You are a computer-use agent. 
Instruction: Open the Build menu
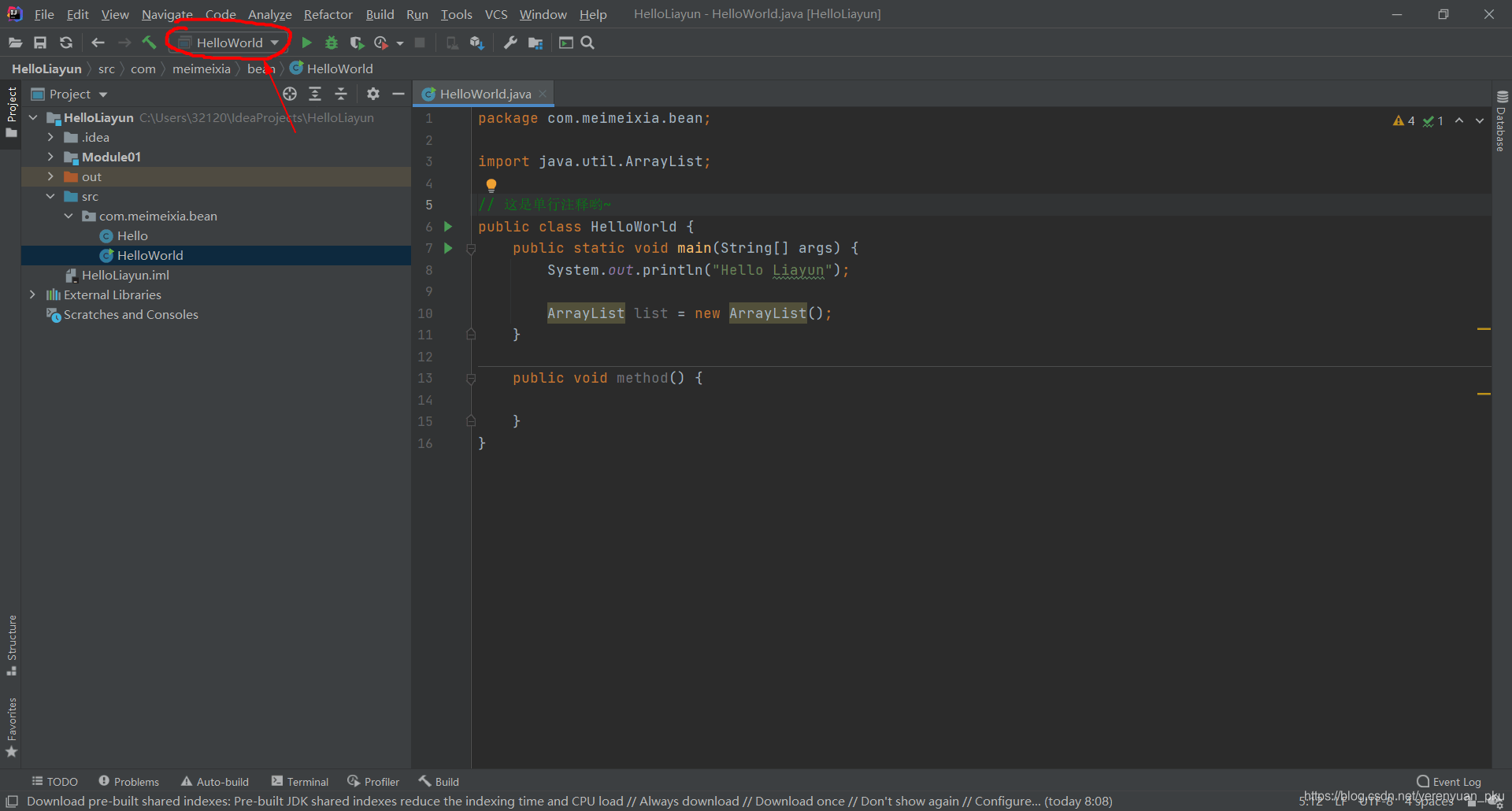pyautogui.click(x=380, y=14)
